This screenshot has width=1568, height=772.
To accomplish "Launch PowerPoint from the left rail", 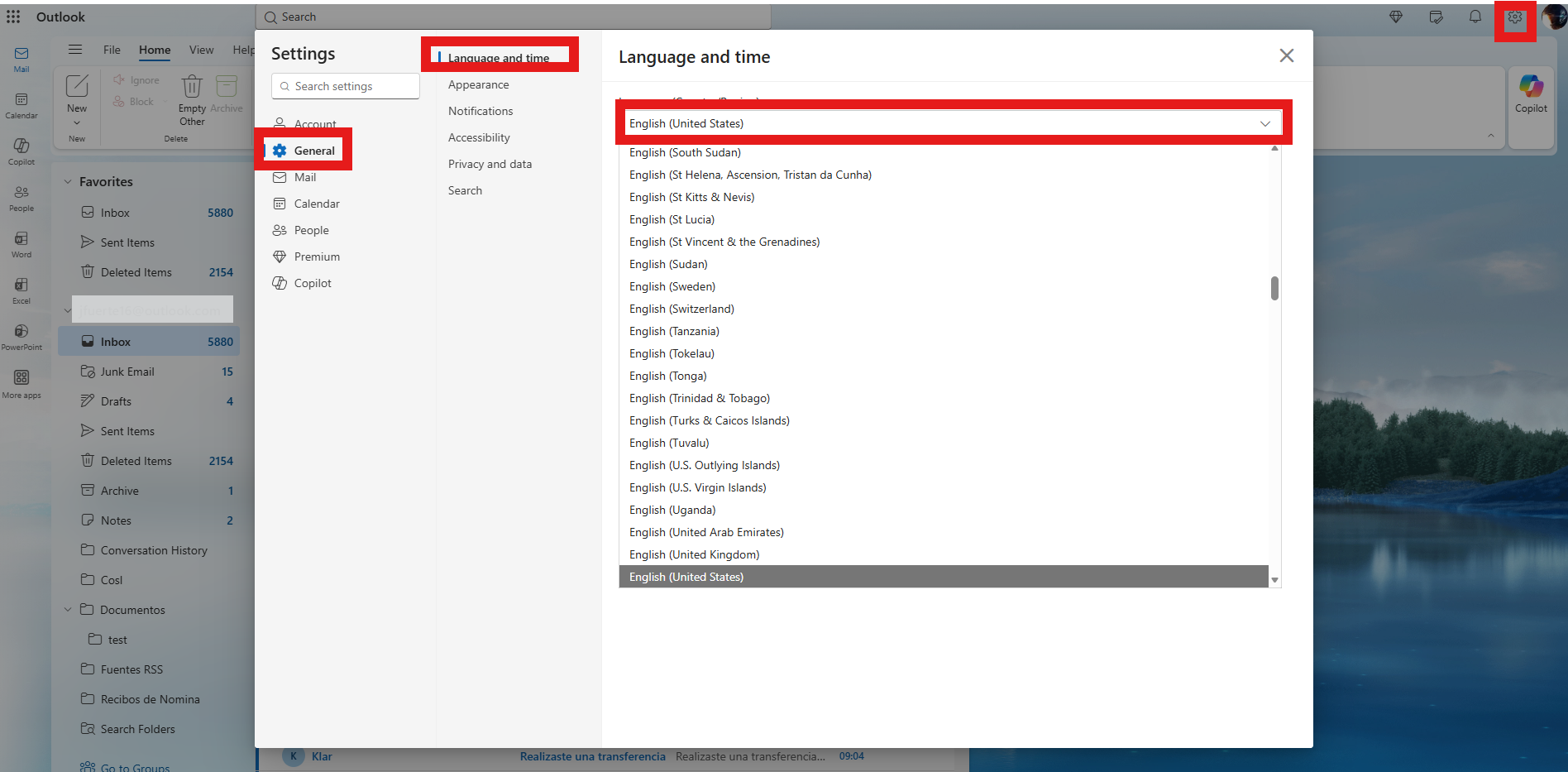I will point(22,337).
